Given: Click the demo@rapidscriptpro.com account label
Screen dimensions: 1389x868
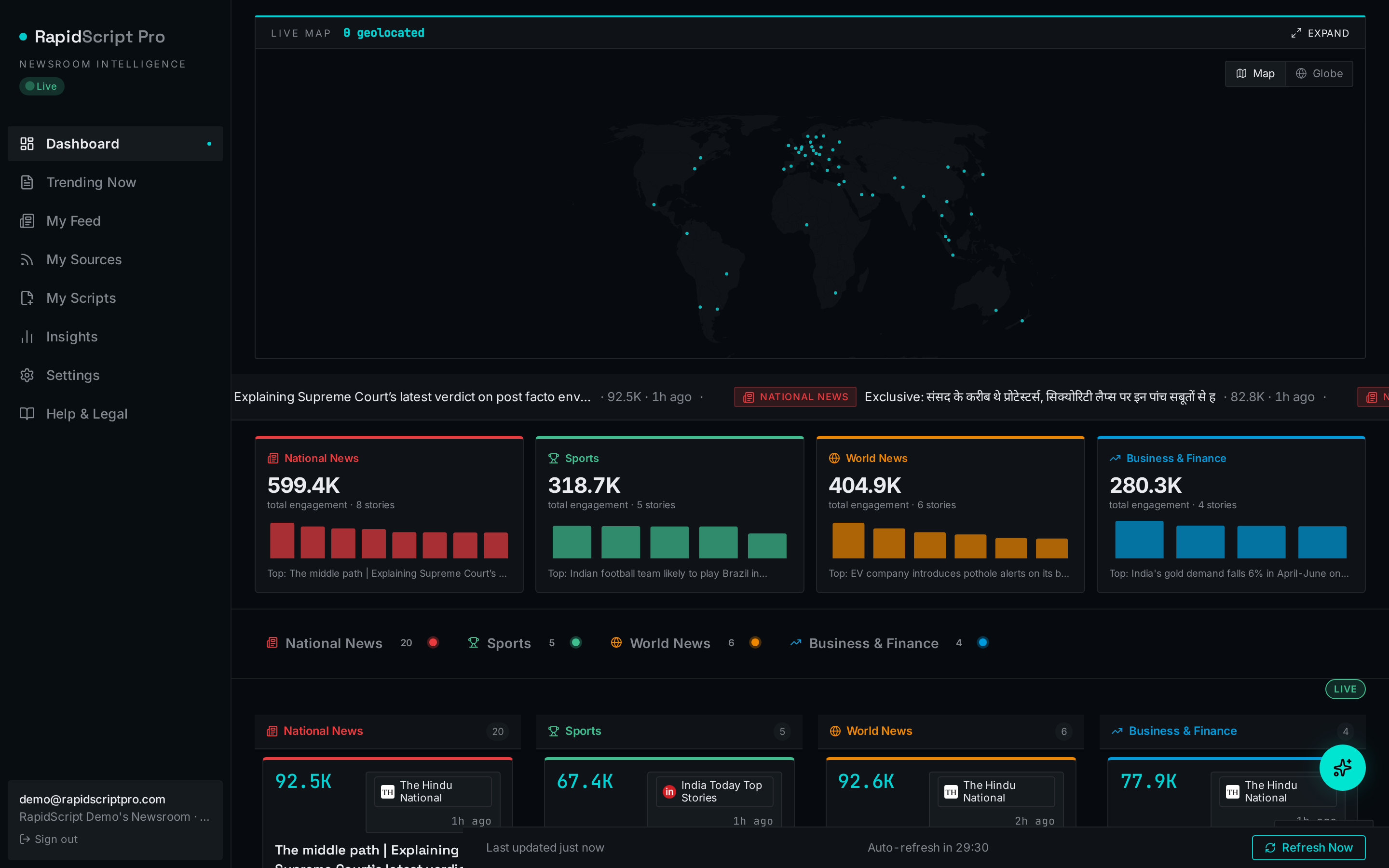Looking at the screenshot, I should (93, 799).
